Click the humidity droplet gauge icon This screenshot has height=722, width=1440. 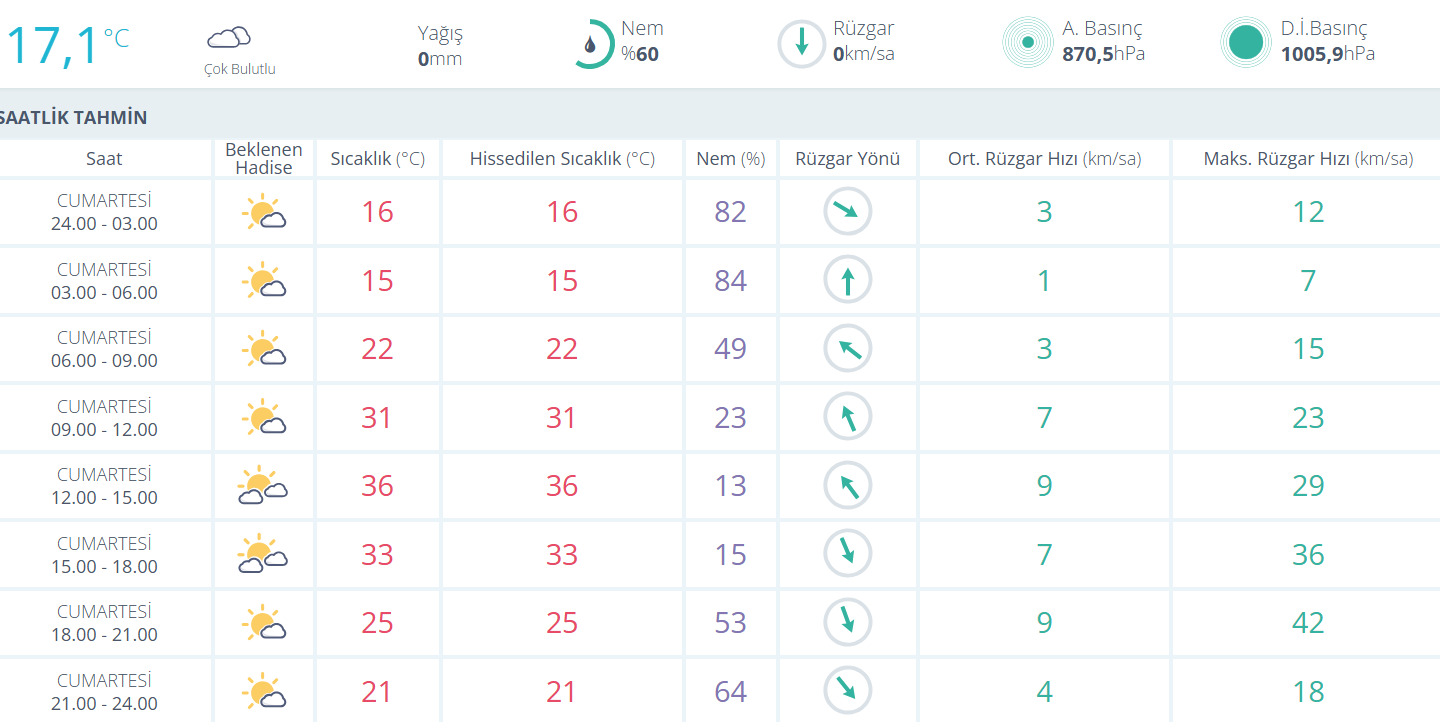coord(592,44)
